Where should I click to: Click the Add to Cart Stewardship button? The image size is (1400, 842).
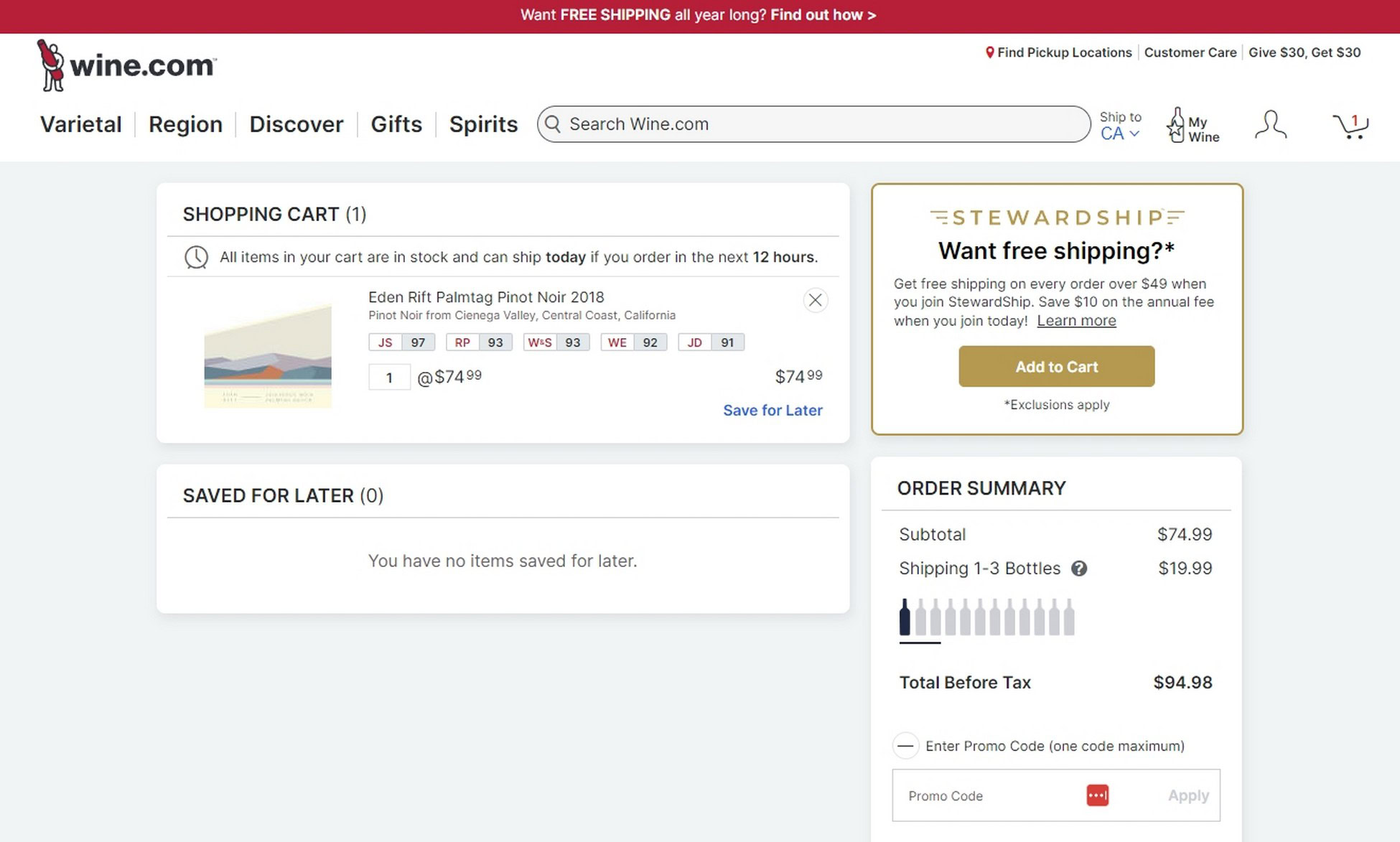[1057, 366]
